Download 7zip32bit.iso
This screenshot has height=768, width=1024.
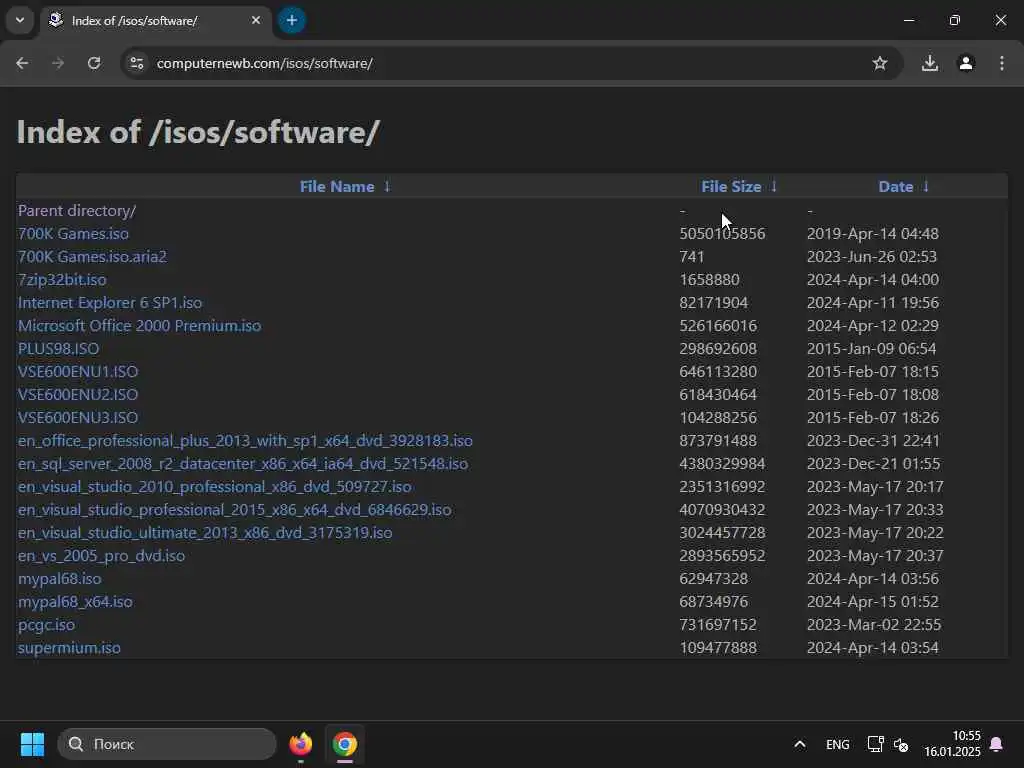point(62,280)
